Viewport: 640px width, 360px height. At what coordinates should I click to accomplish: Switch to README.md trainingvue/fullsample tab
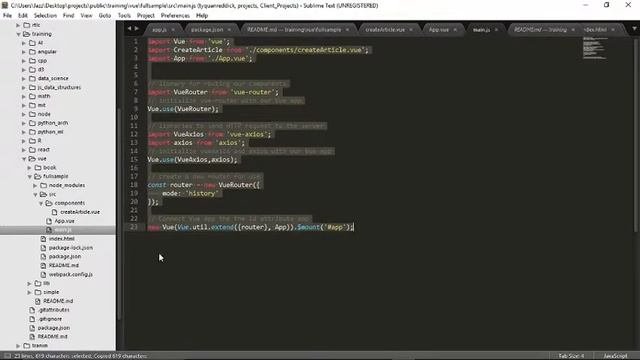pos(294,30)
